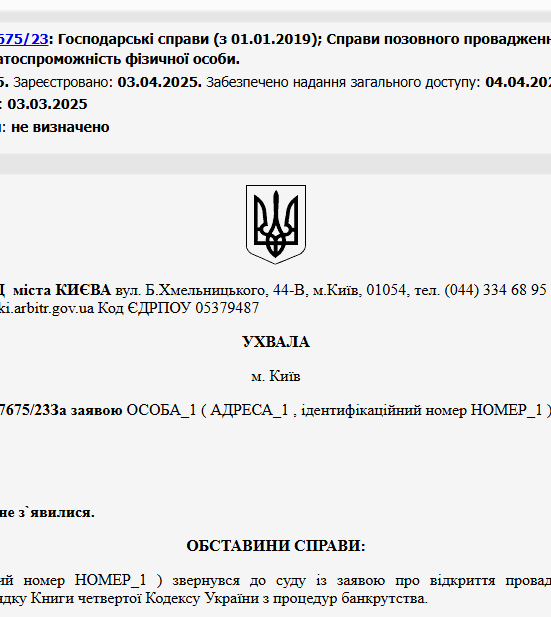The height and width of the screenshot is (617, 551).
Task: Select the heading text УХВАЛА
Action: tap(276, 342)
